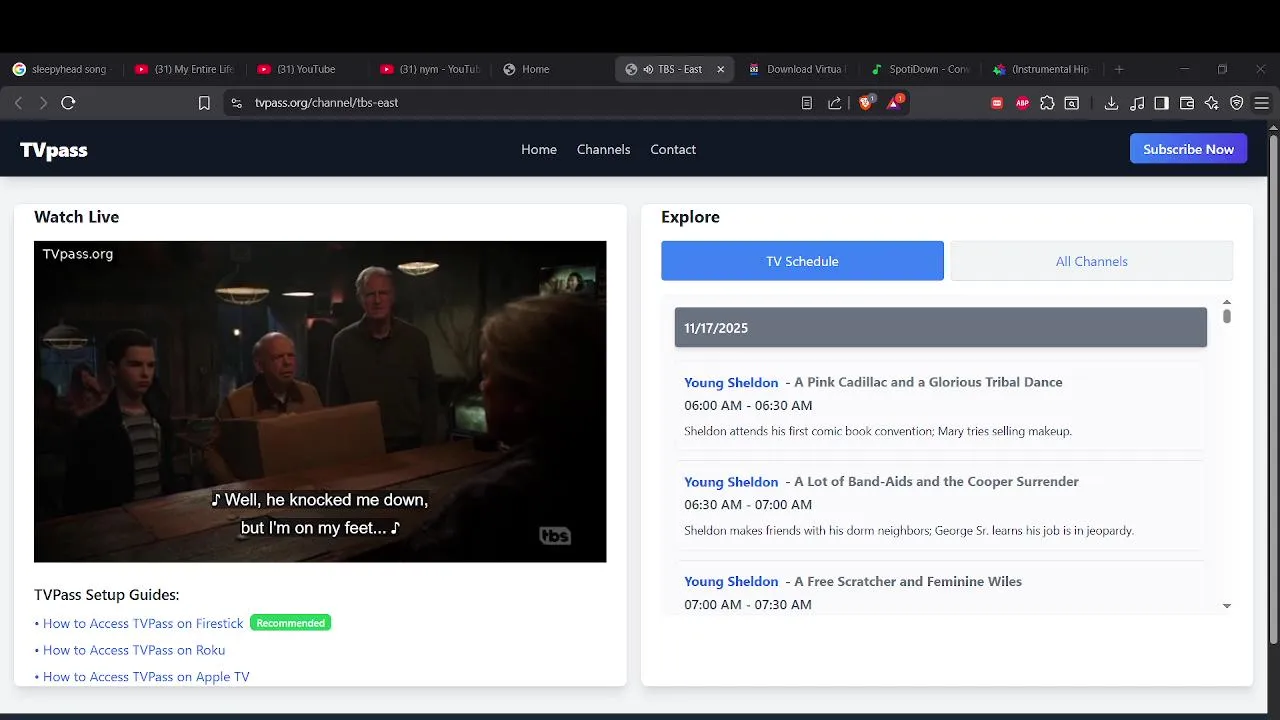Image resolution: width=1280 pixels, height=720 pixels.
Task: Toggle the browser sidebar panel icon
Action: pos(1161,103)
